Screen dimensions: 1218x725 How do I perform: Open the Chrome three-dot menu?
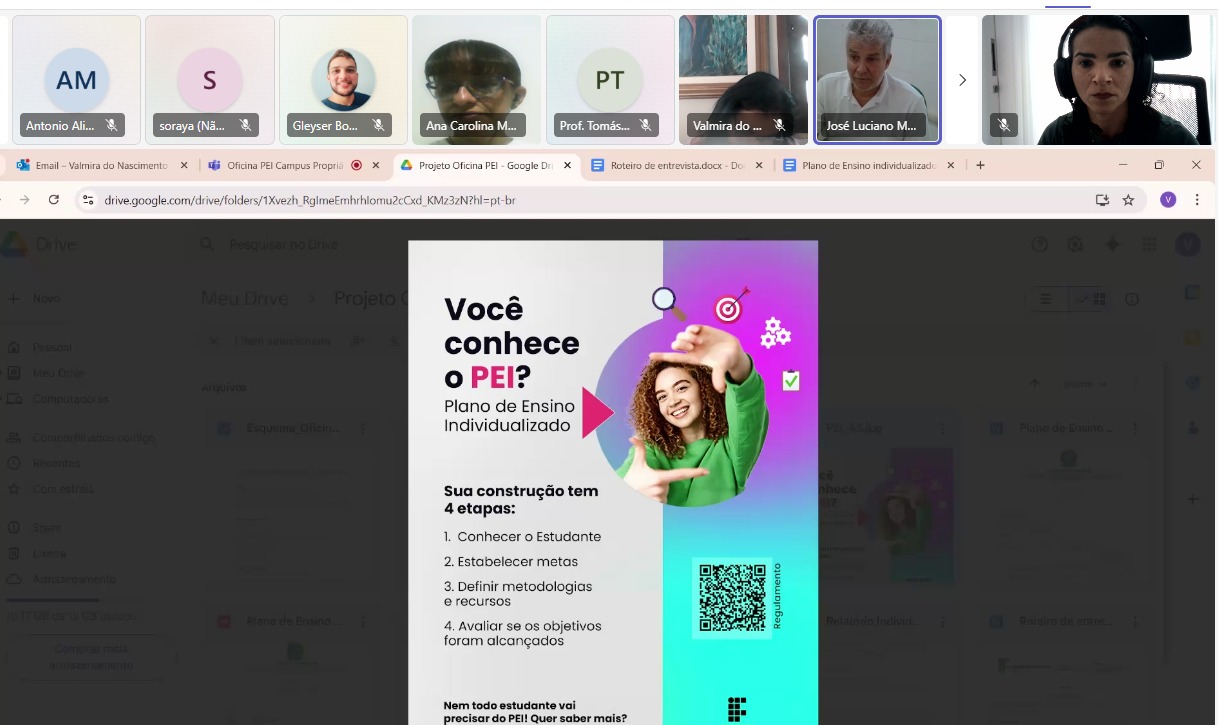1196,200
